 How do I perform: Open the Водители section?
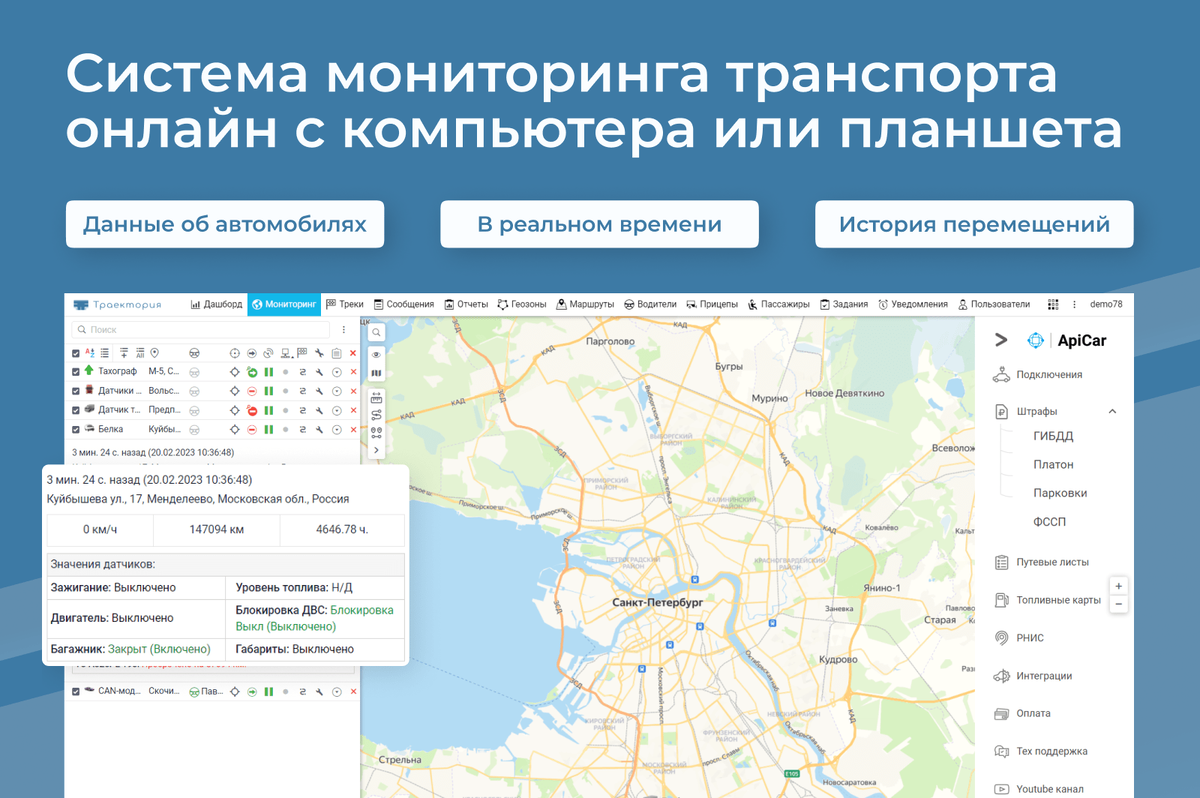coord(658,303)
